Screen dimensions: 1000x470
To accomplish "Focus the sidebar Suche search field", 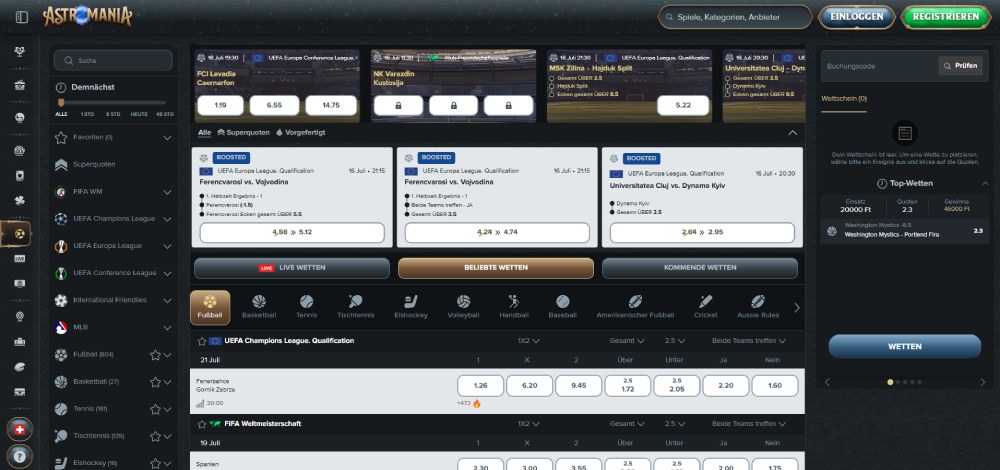I will tap(114, 61).
